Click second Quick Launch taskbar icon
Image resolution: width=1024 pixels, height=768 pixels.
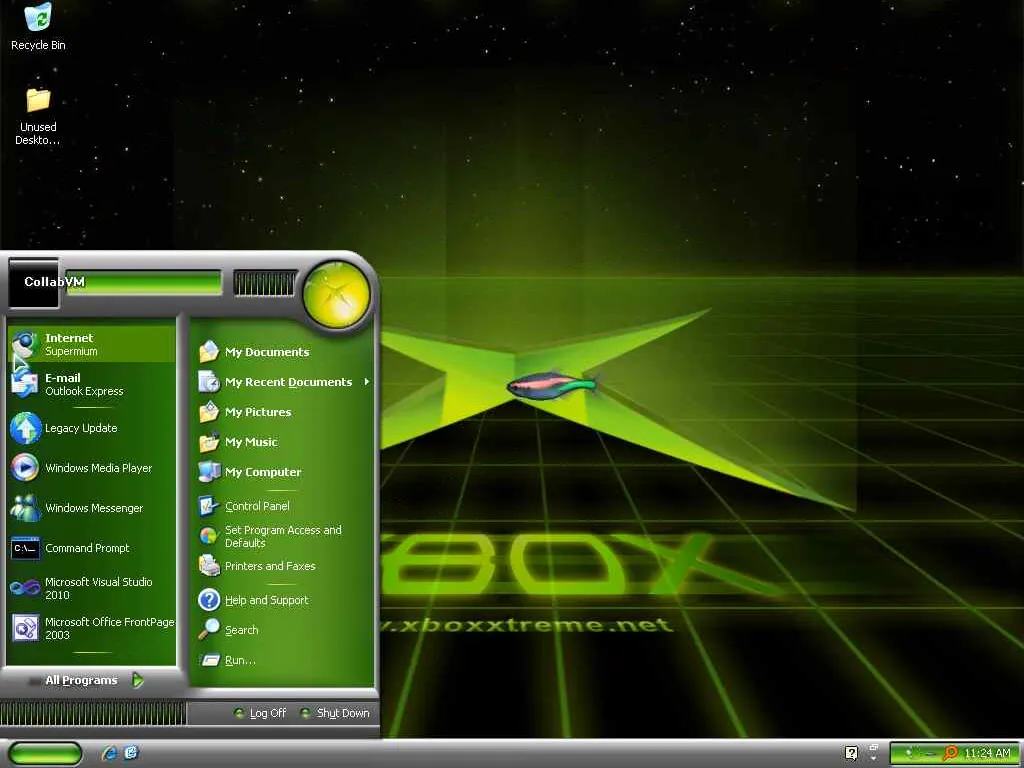[x=131, y=753]
